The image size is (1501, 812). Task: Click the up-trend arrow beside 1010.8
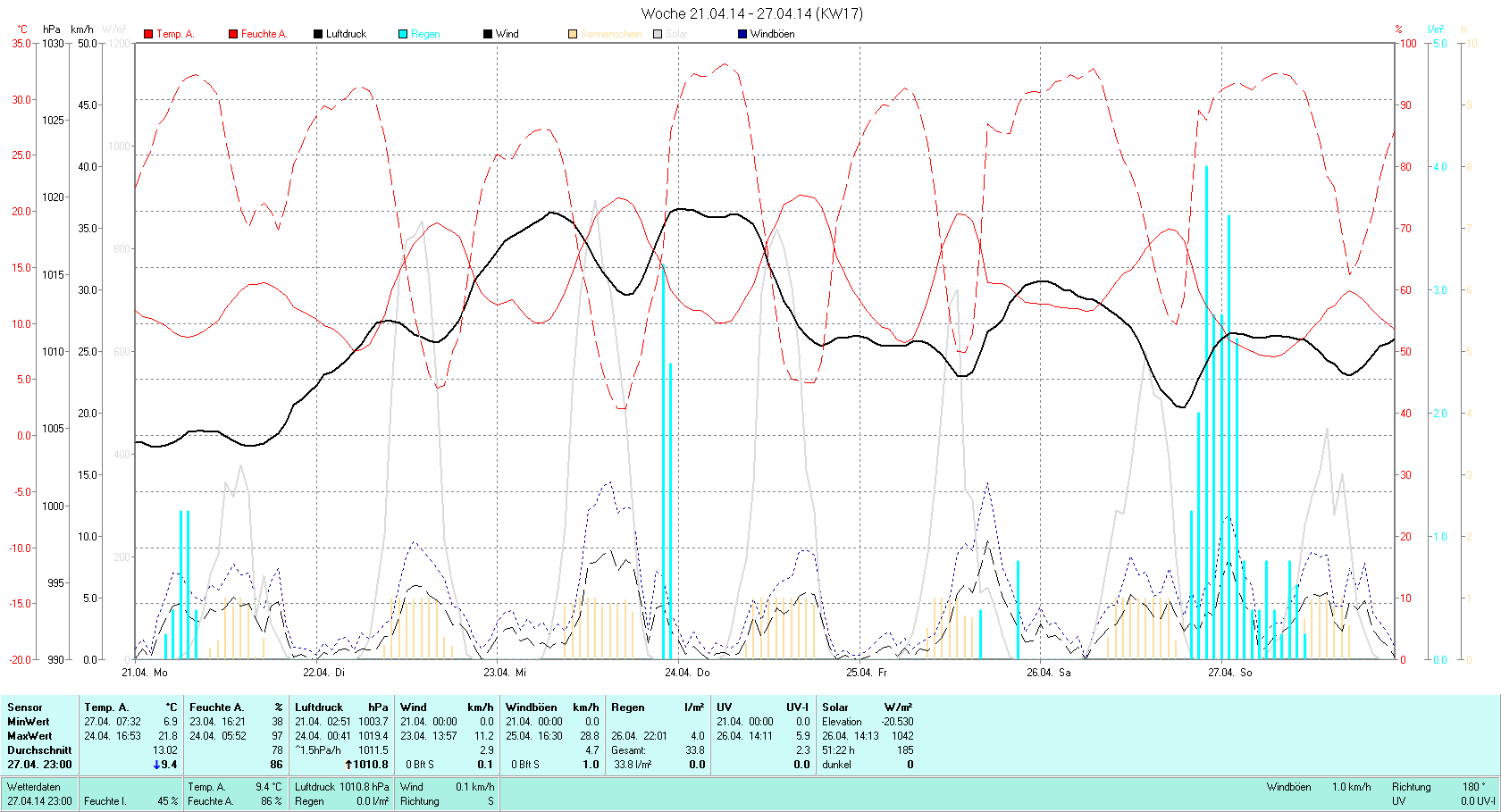coord(348,765)
